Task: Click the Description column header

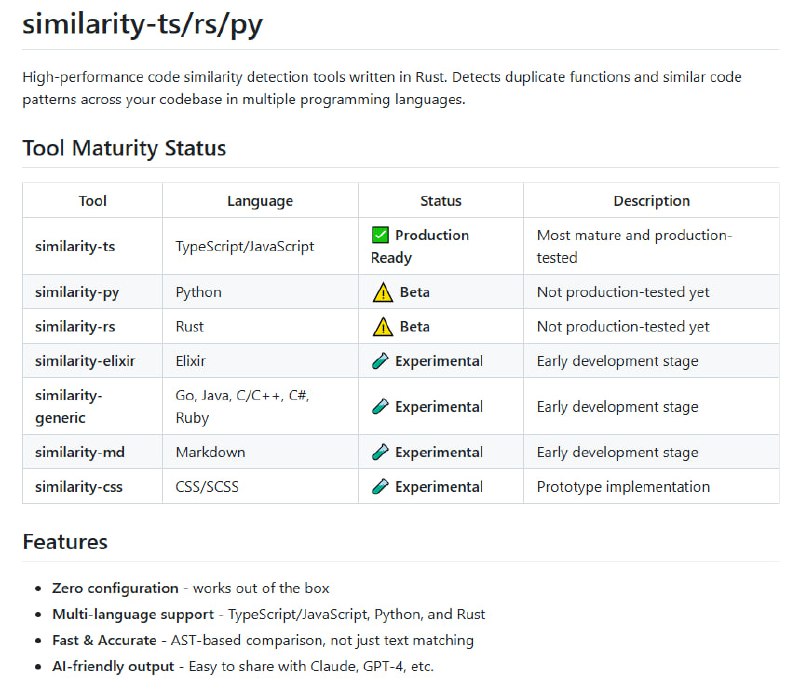Action: tap(651, 200)
